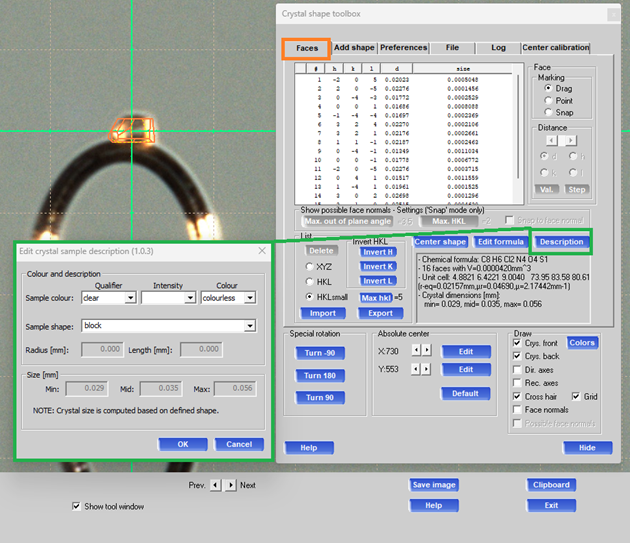Screen dimensions: 630x543
Task: Open the Draw Colors button
Action: [582, 343]
